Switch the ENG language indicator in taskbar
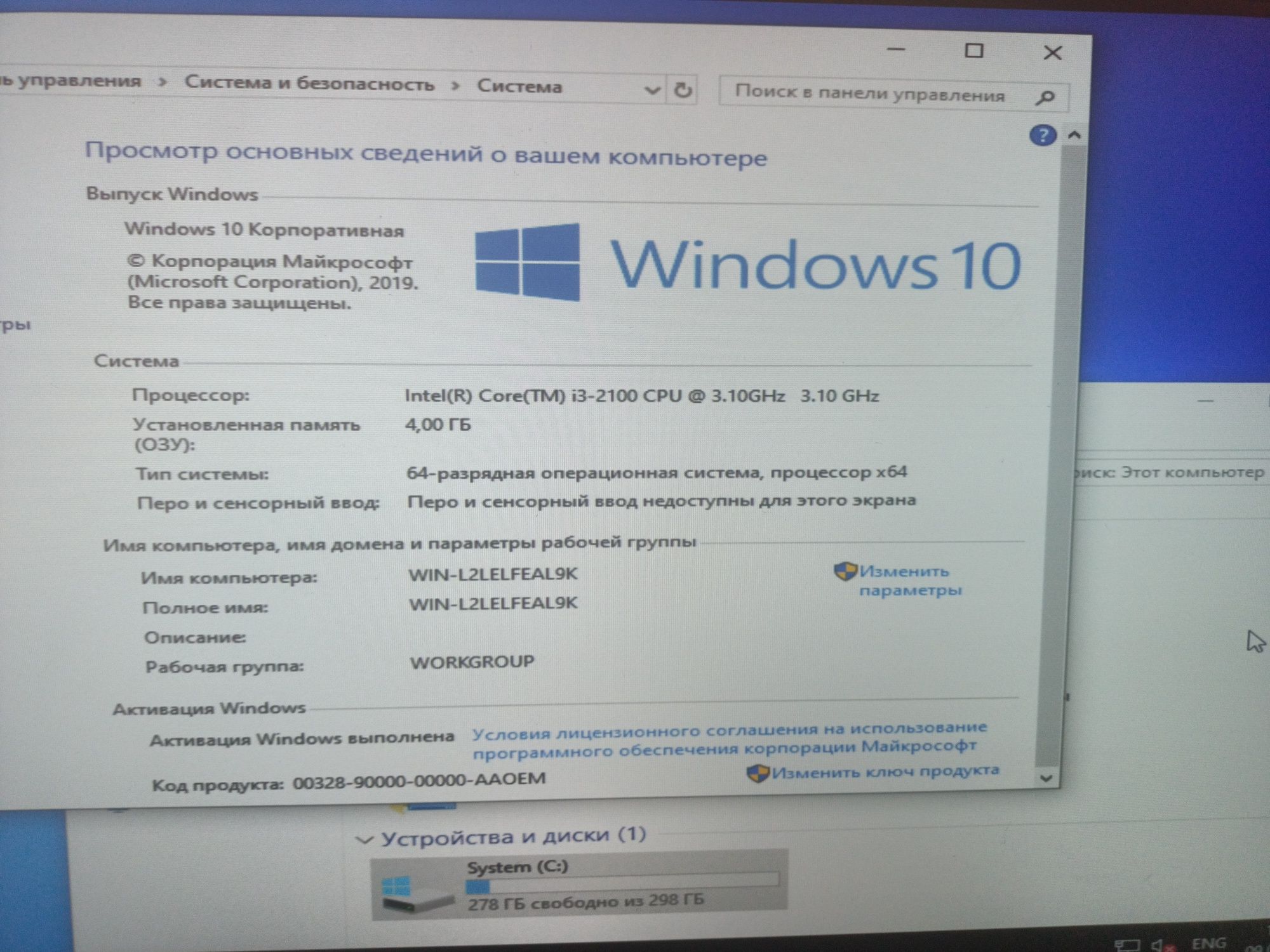The width and height of the screenshot is (1270, 952). (1208, 944)
